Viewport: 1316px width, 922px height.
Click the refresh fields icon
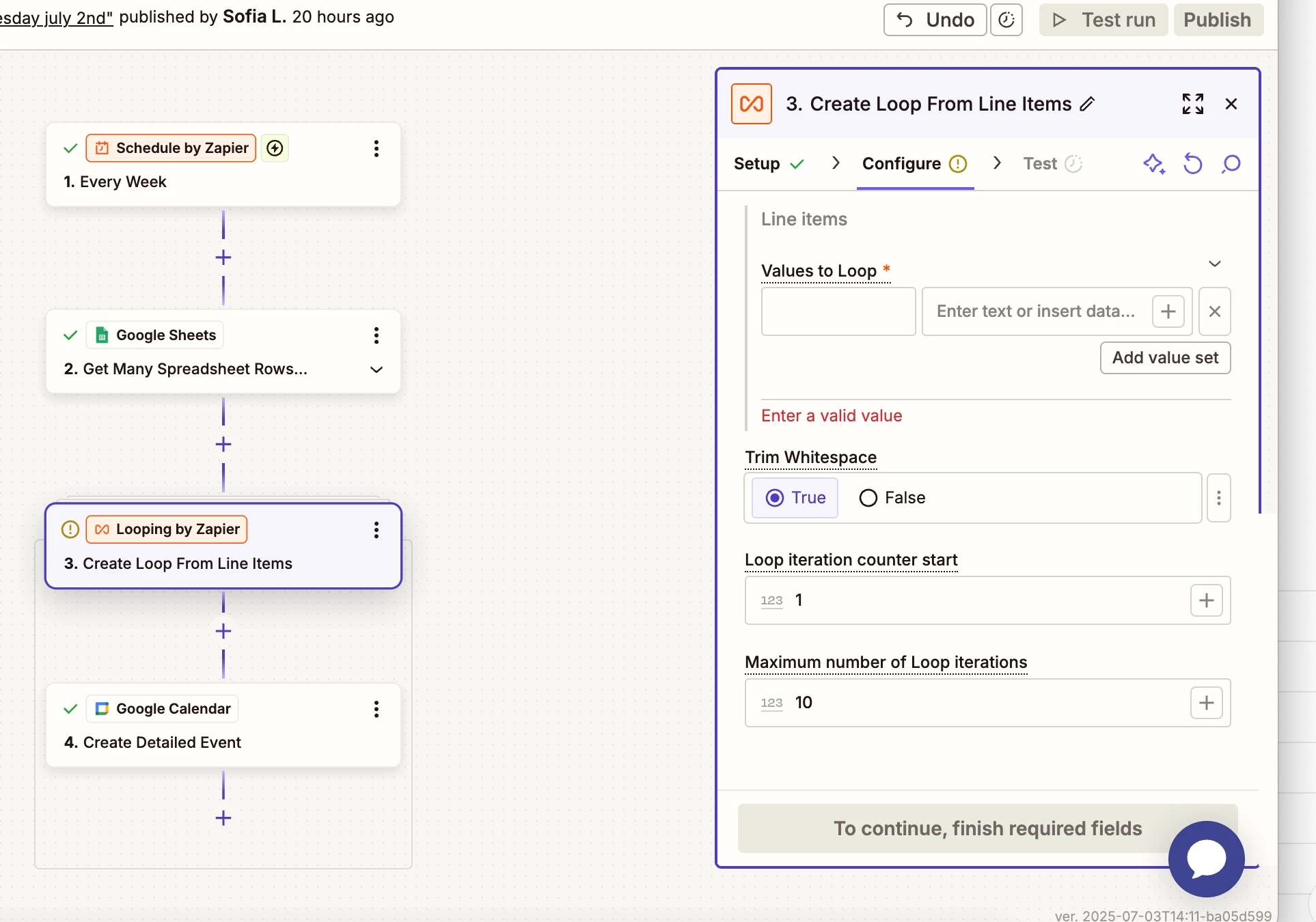click(1192, 164)
